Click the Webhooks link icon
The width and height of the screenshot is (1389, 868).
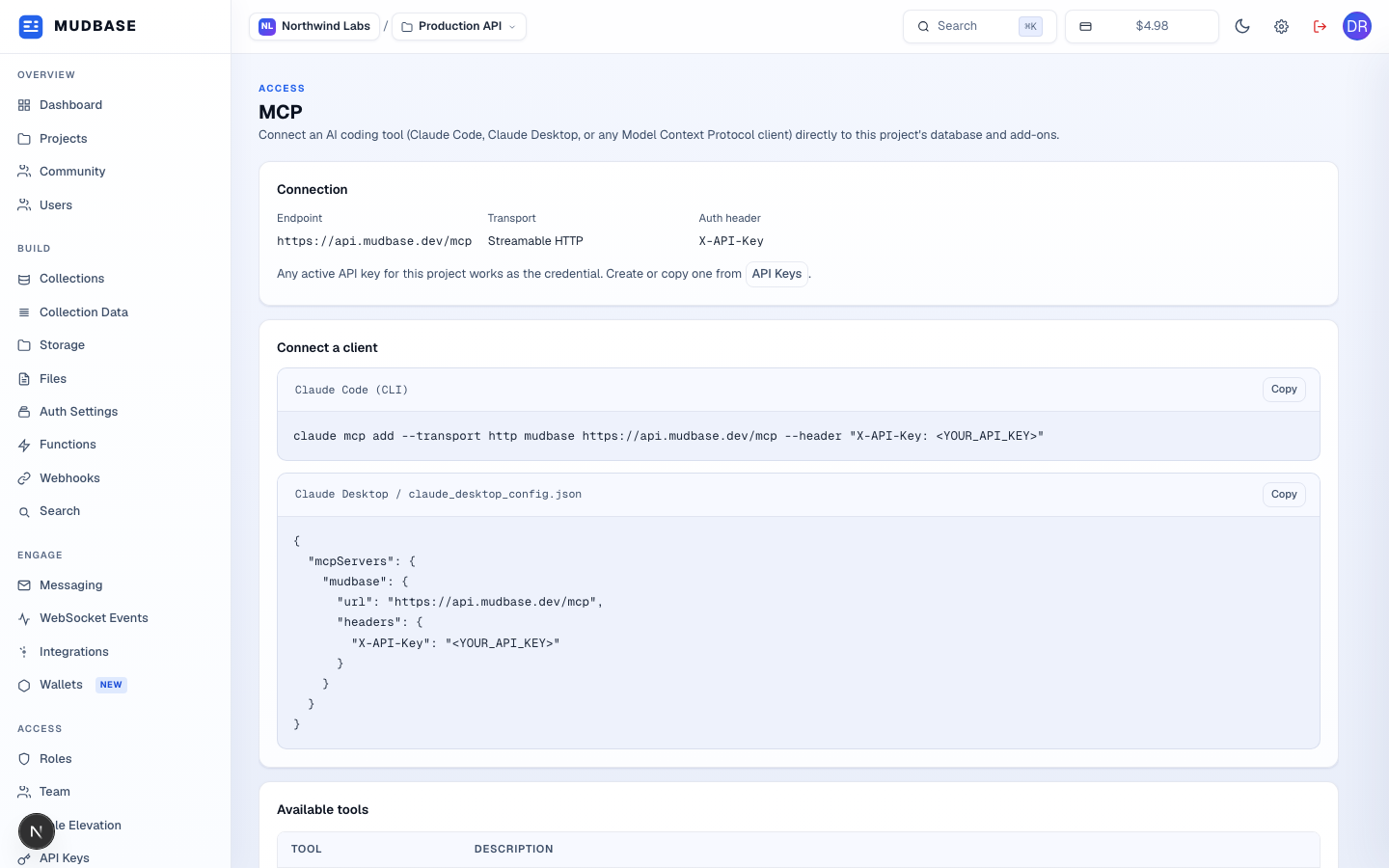tap(24, 478)
